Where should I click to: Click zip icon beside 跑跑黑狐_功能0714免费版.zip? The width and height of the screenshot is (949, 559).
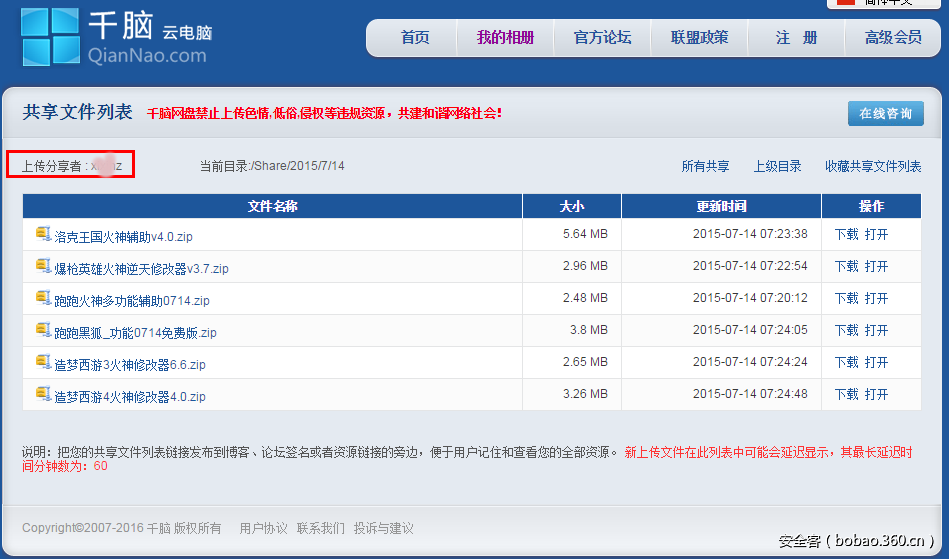tap(43, 330)
